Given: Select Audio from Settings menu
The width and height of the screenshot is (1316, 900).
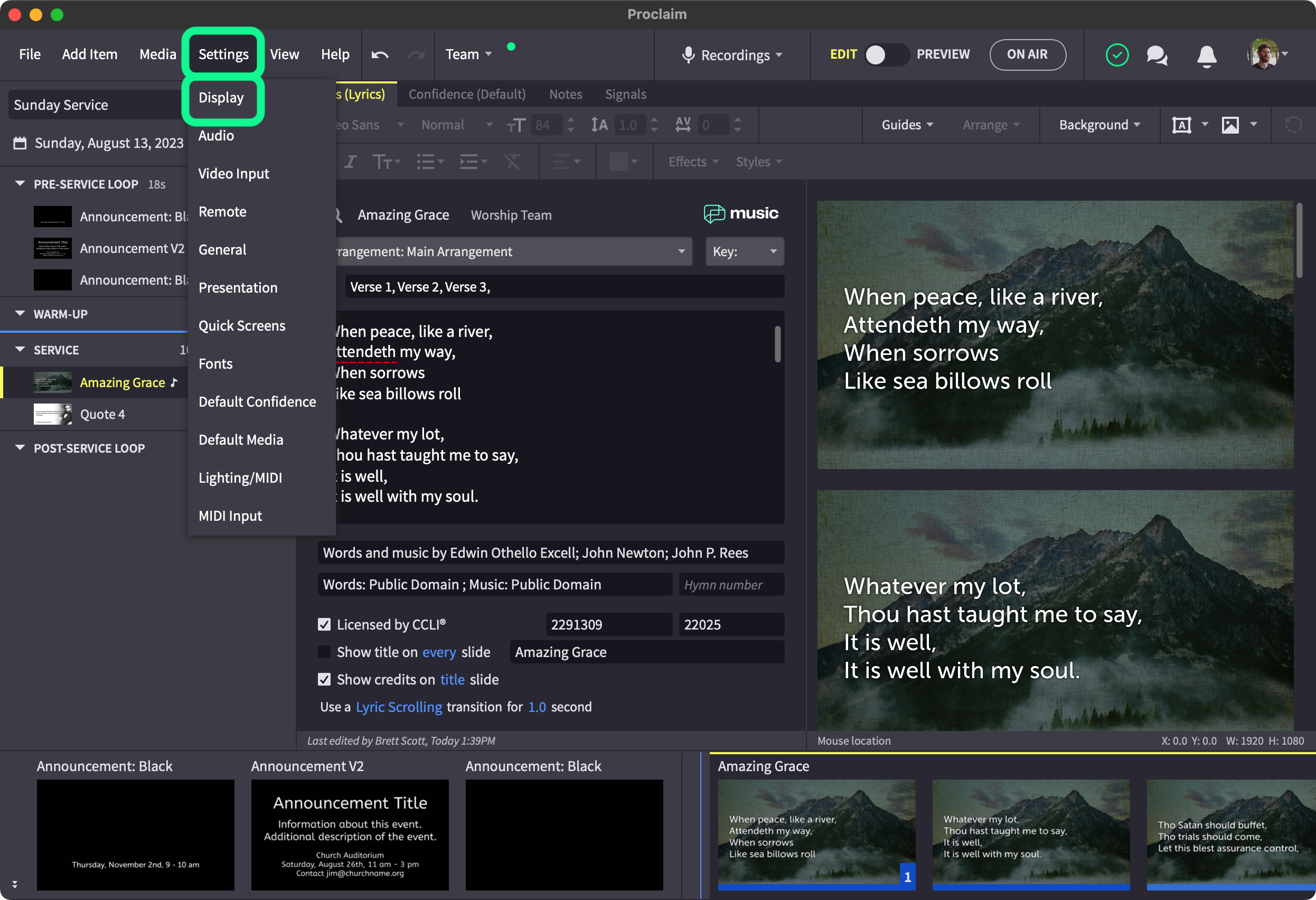Looking at the screenshot, I should pyautogui.click(x=216, y=136).
